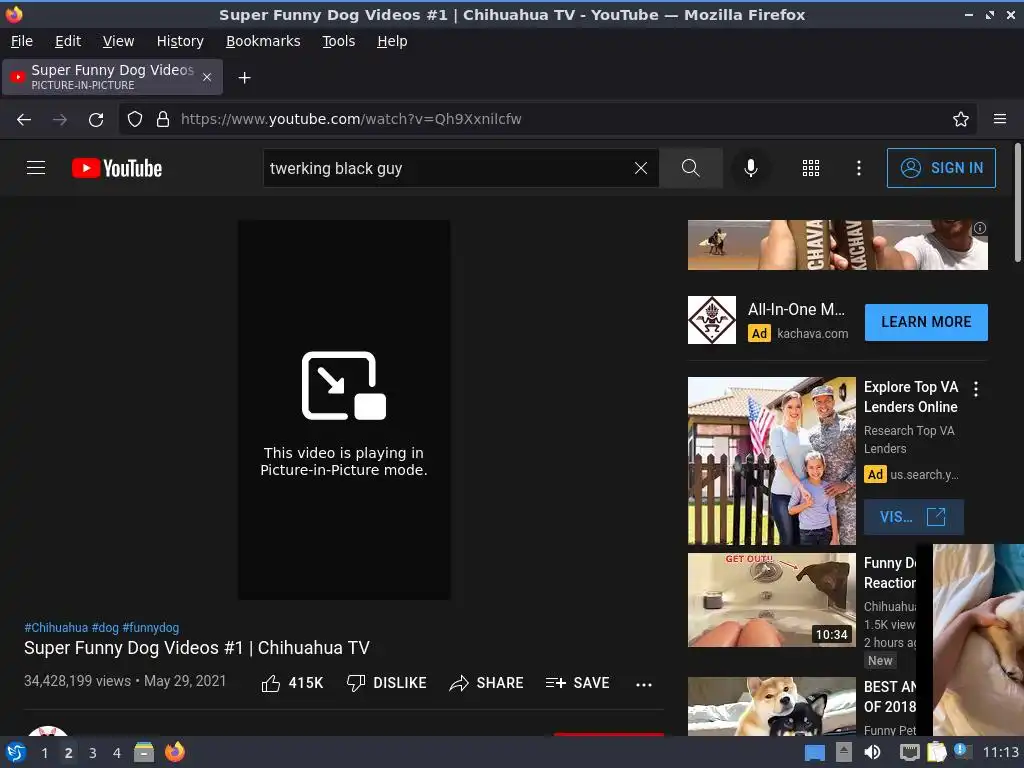
Task: Go back with the browser back arrow
Action: 24,120
